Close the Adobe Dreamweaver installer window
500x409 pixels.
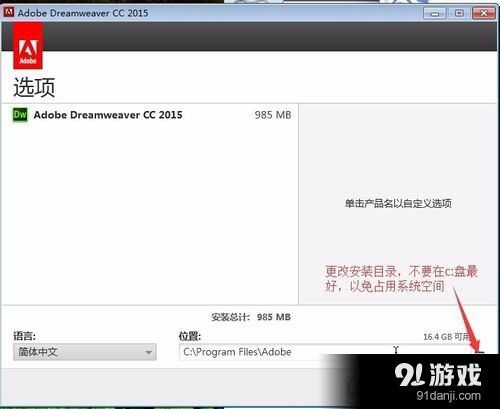pyautogui.click(x=484, y=13)
